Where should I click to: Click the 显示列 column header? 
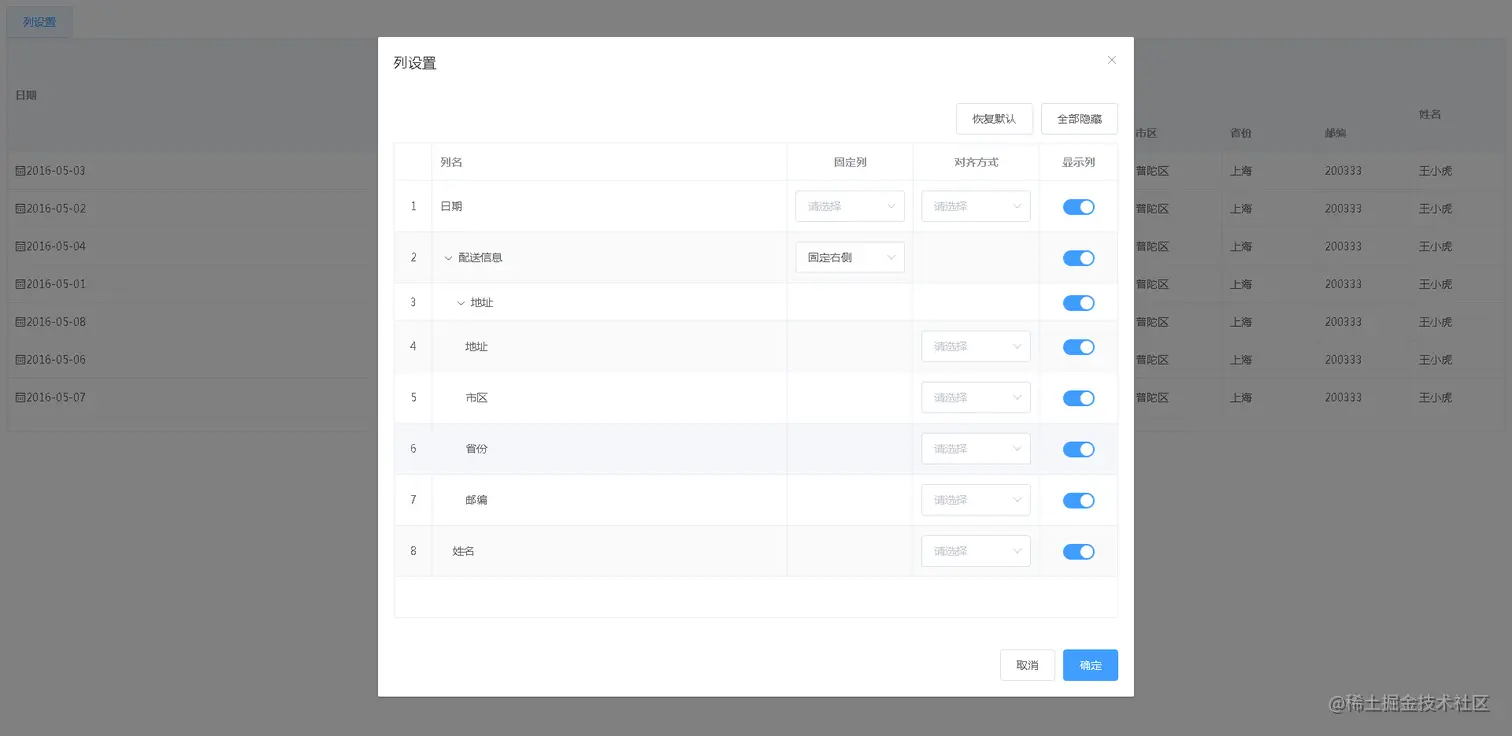1078,162
